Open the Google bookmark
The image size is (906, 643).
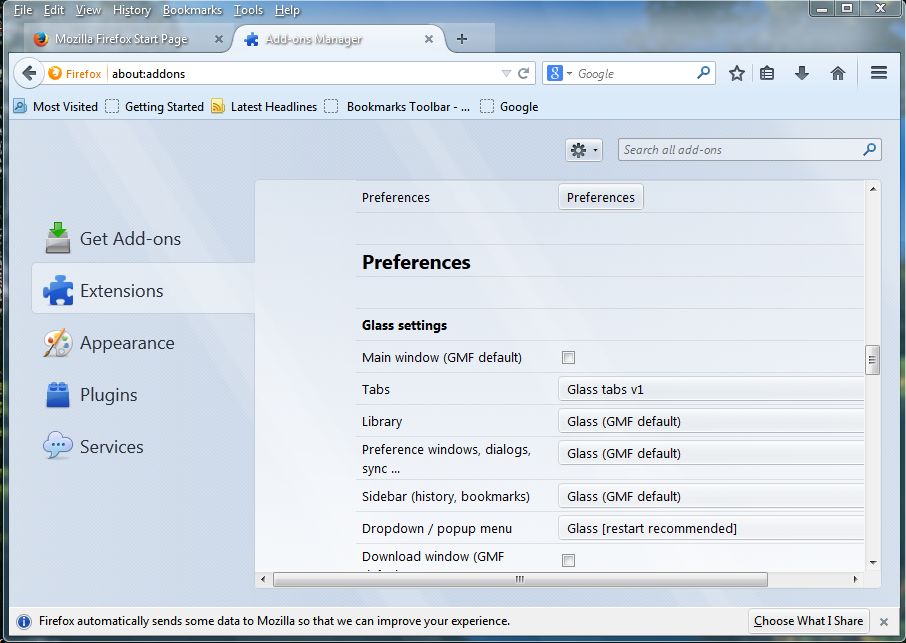tap(510, 107)
